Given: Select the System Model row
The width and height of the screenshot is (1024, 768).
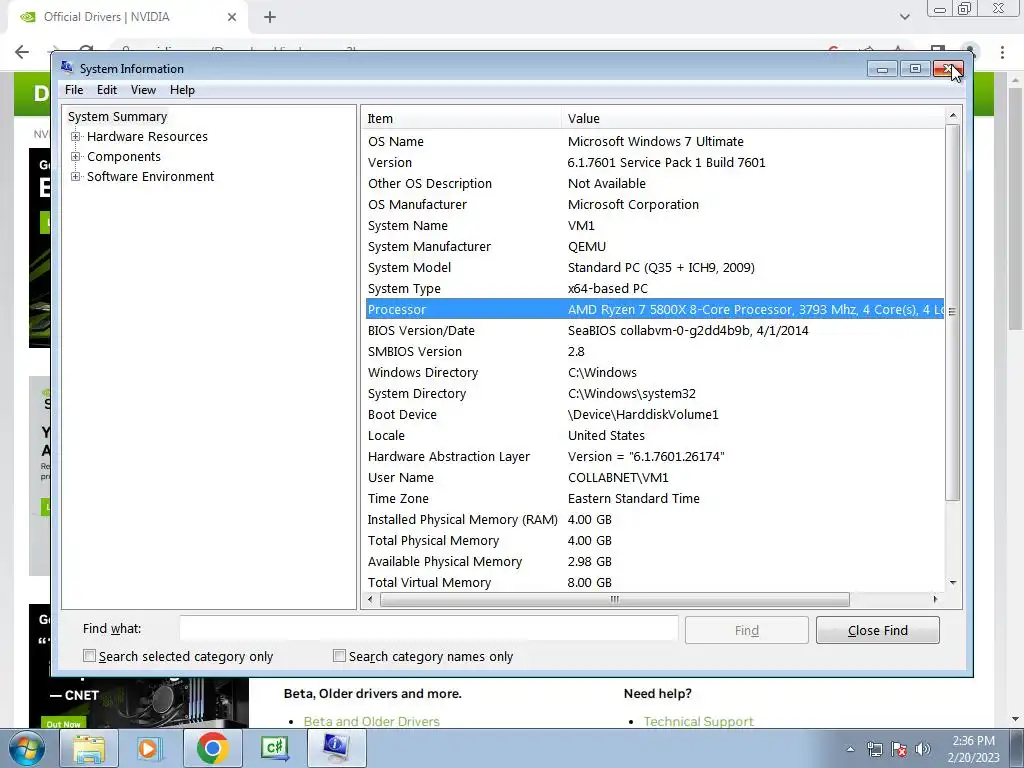Looking at the screenshot, I should pos(654,268).
